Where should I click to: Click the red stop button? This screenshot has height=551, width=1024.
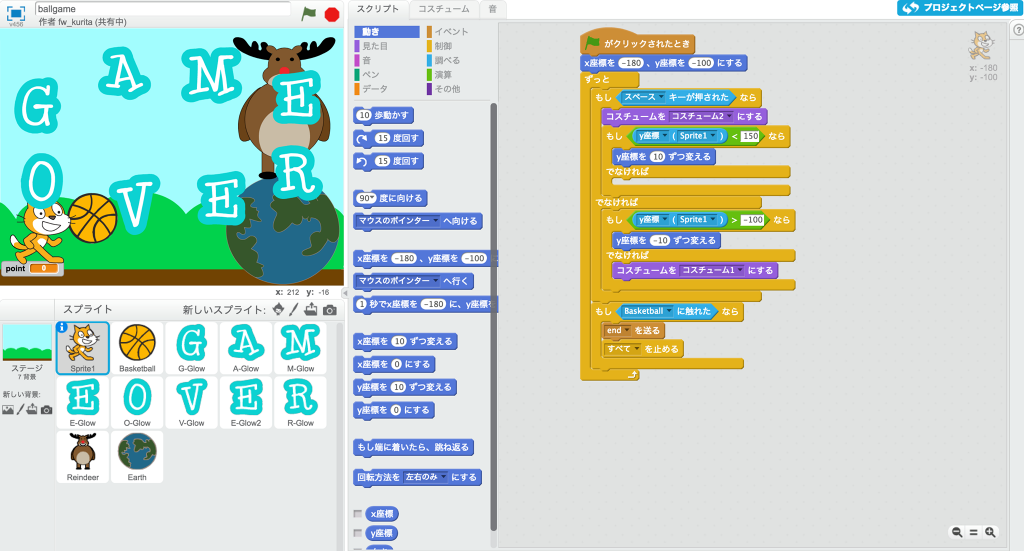pos(332,14)
